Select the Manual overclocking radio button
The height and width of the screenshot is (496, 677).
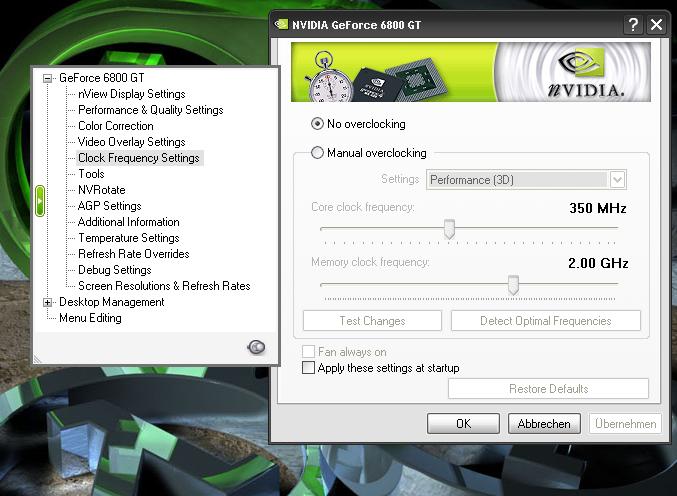pos(317,153)
